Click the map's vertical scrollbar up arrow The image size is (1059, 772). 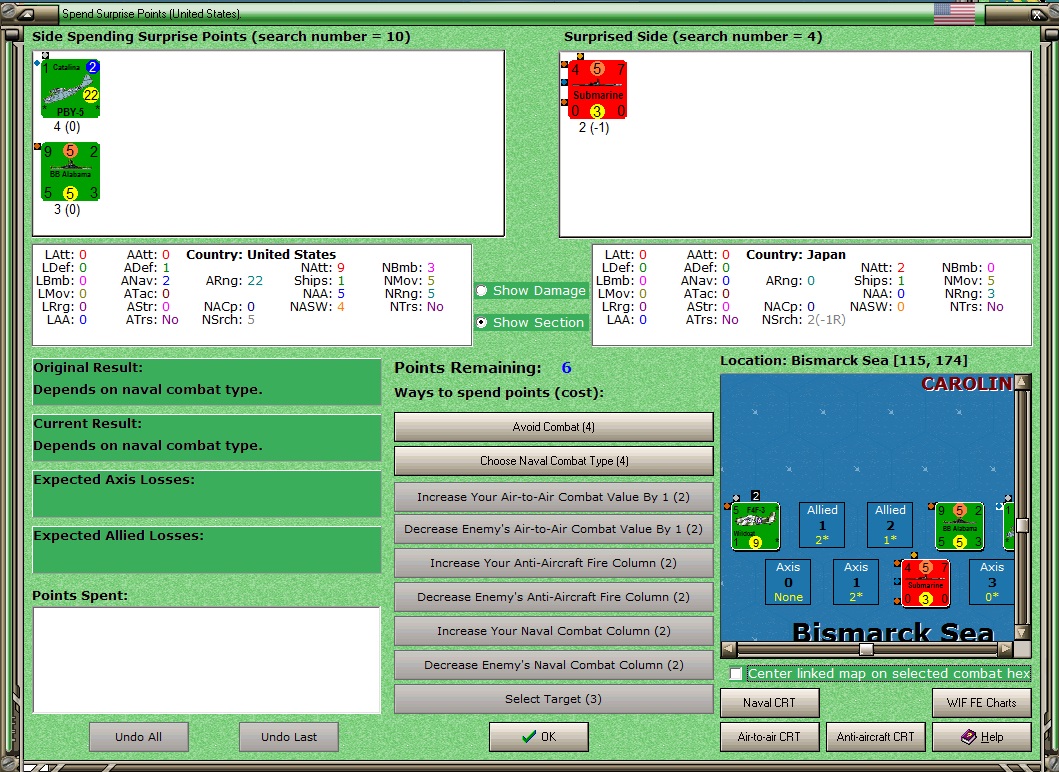1023,382
